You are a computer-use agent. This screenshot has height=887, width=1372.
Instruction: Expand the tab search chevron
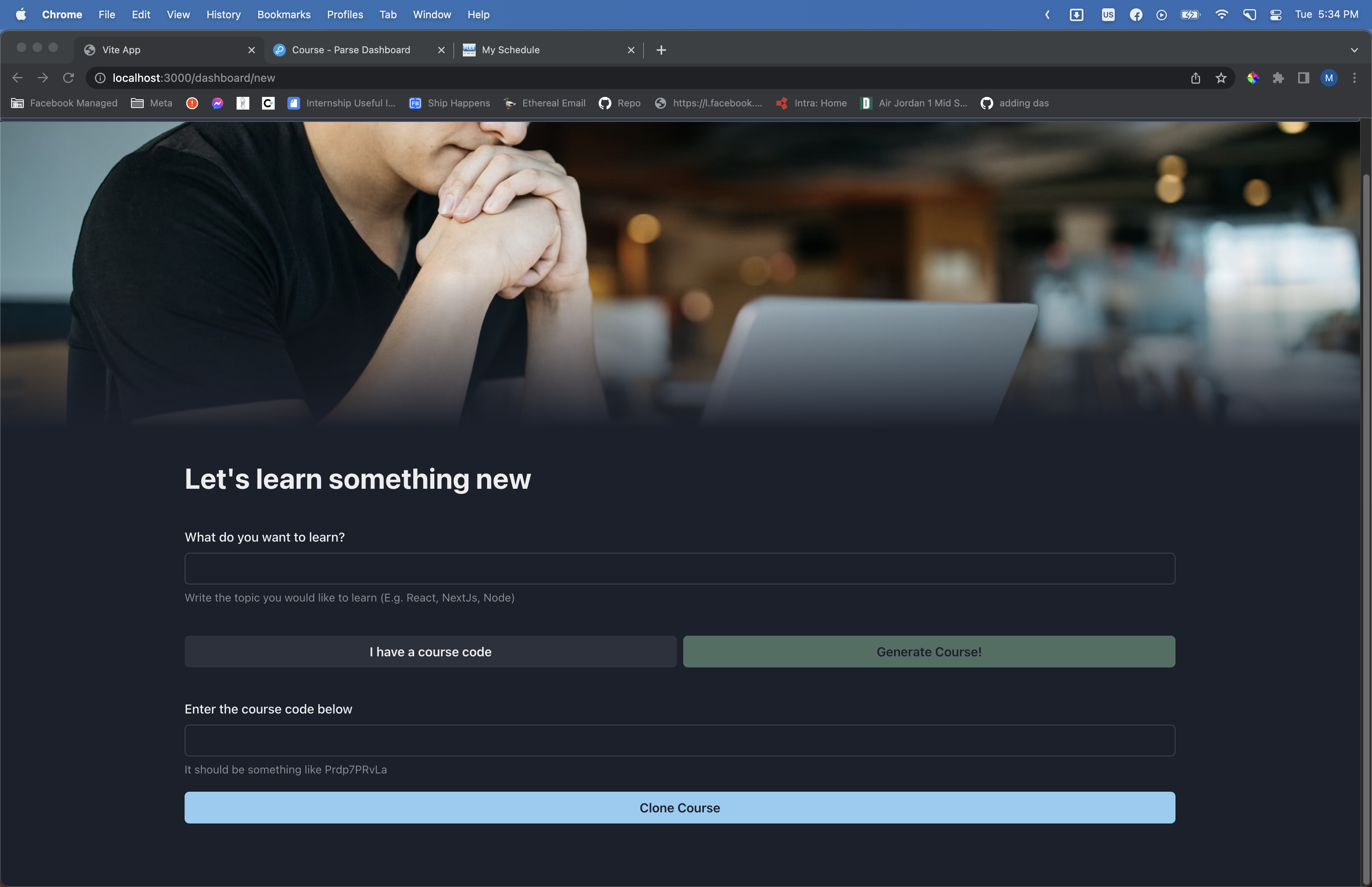coord(1354,50)
